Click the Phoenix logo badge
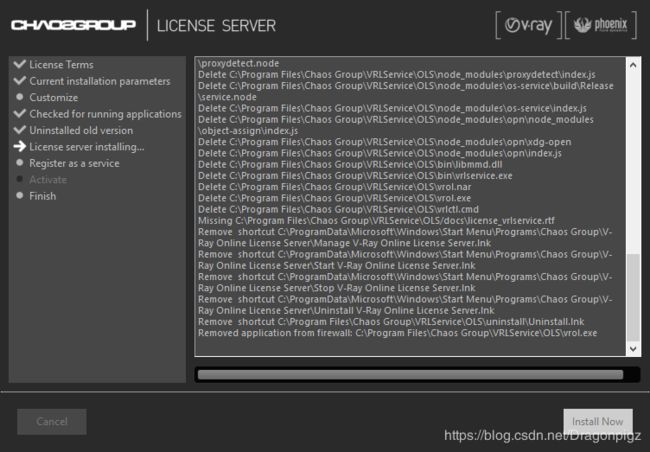650x452 pixels. pyautogui.click(x=600, y=25)
